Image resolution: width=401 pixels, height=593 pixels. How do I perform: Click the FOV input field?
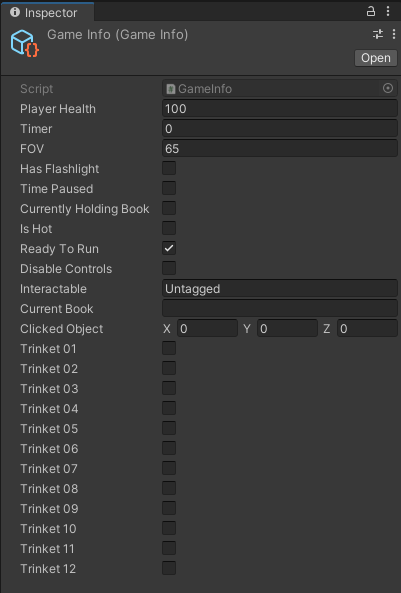[280, 149]
